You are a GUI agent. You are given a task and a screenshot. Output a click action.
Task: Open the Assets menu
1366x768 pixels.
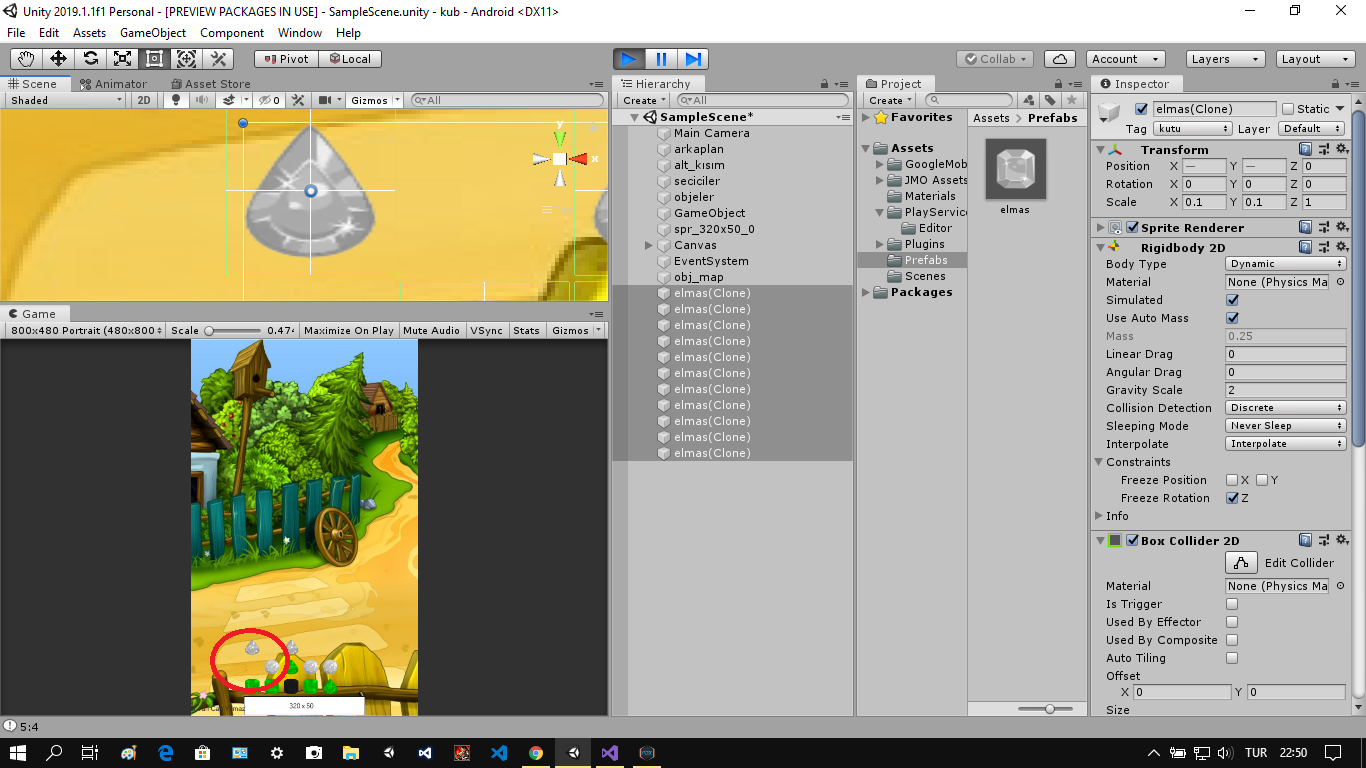(89, 33)
